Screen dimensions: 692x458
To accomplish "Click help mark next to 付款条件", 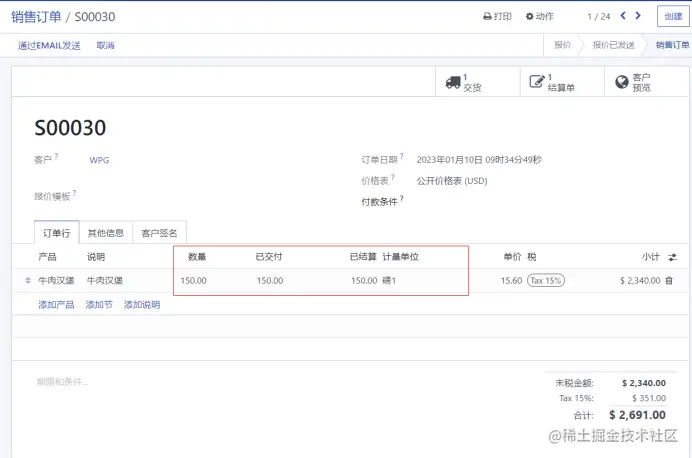I will click(x=402, y=199).
